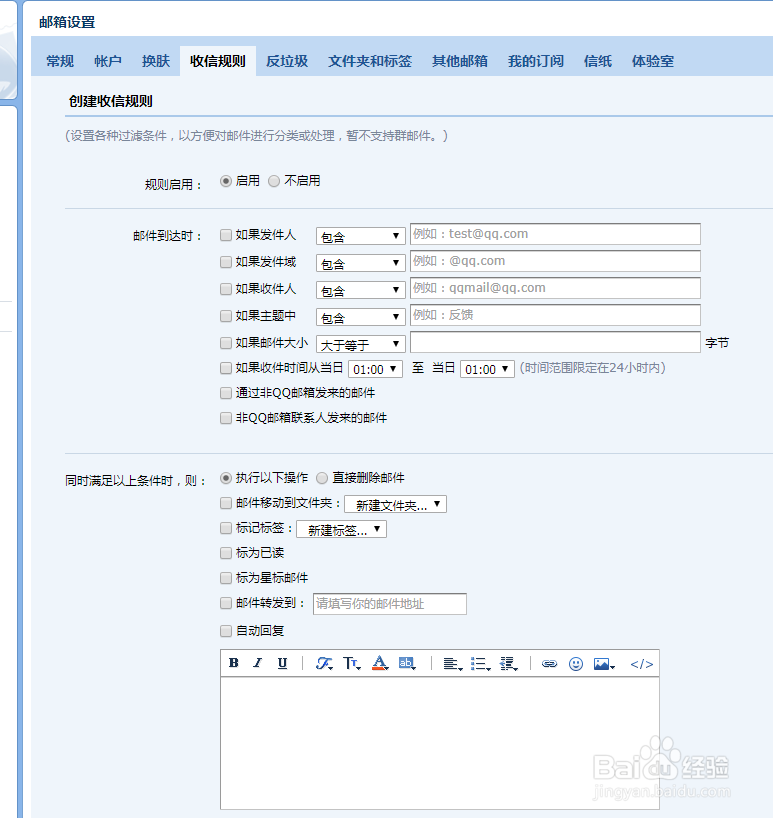This screenshot has width=773, height=818.
Task: Open the 包含 dropdown for 如果主题中
Action: tap(360, 318)
